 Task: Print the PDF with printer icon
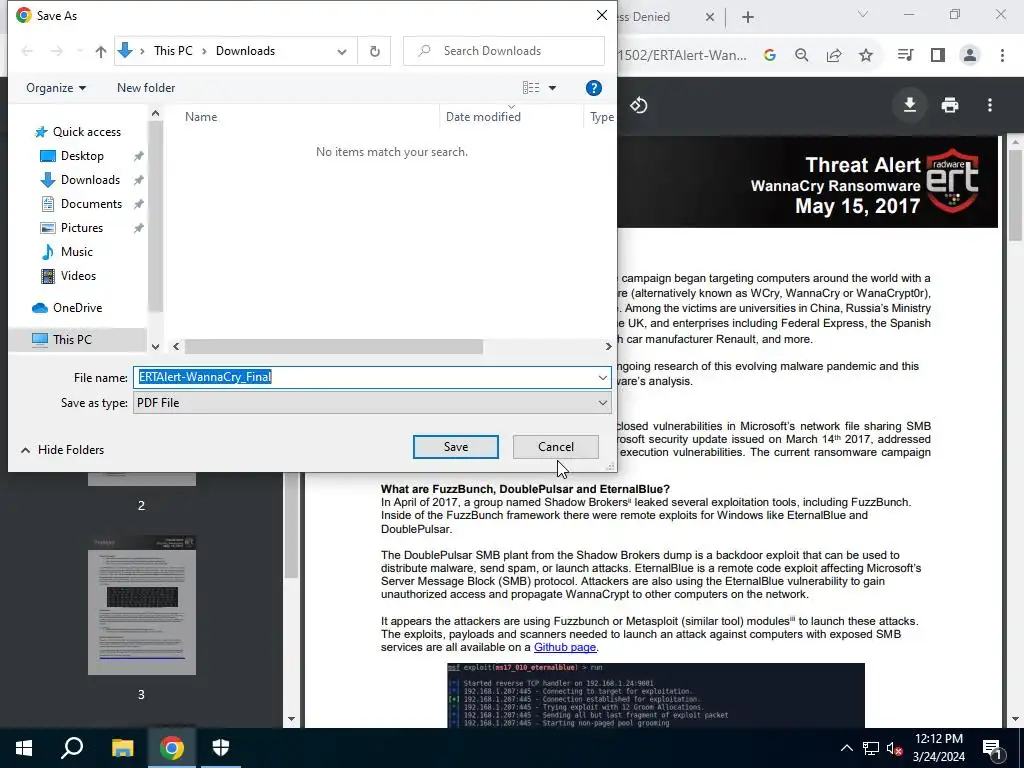coord(950,105)
